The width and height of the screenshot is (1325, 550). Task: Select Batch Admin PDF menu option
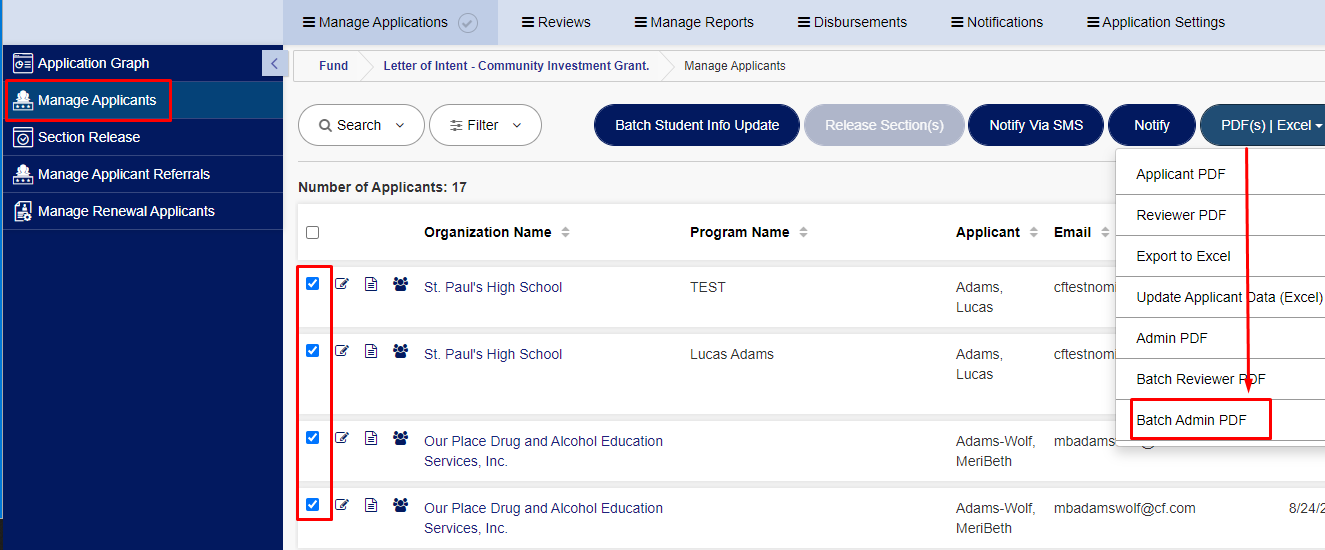pos(1192,420)
